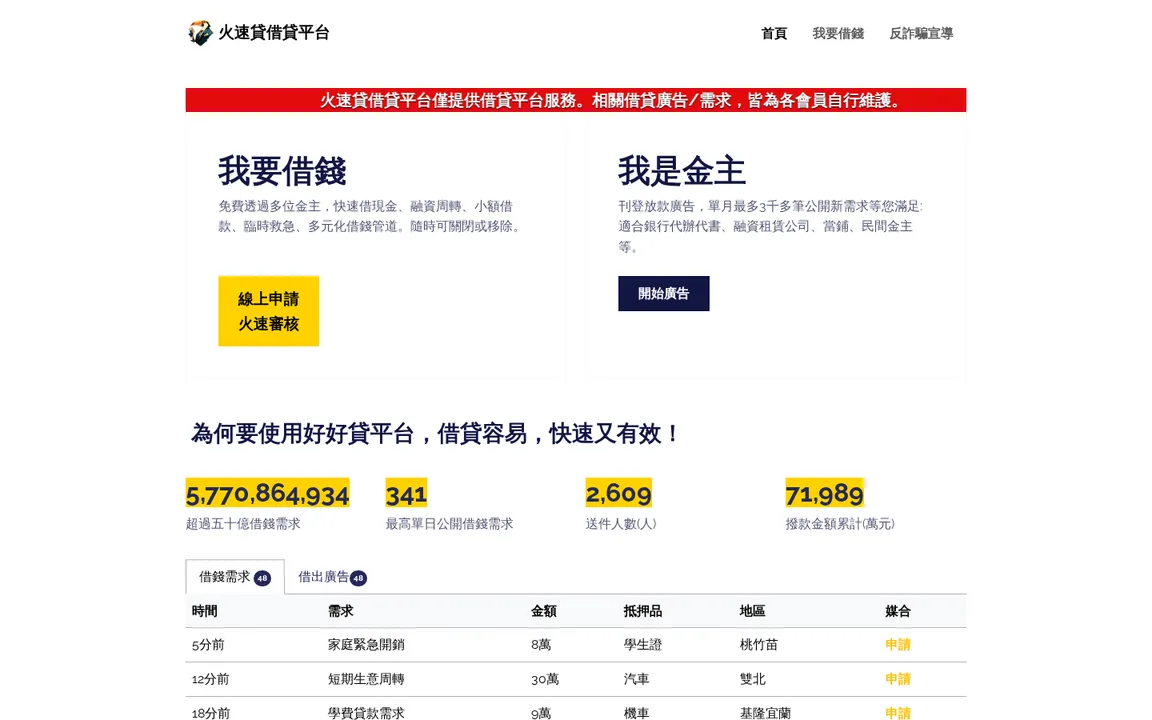Click the 時間 column header
The image size is (1152, 720).
[x=204, y=611]
